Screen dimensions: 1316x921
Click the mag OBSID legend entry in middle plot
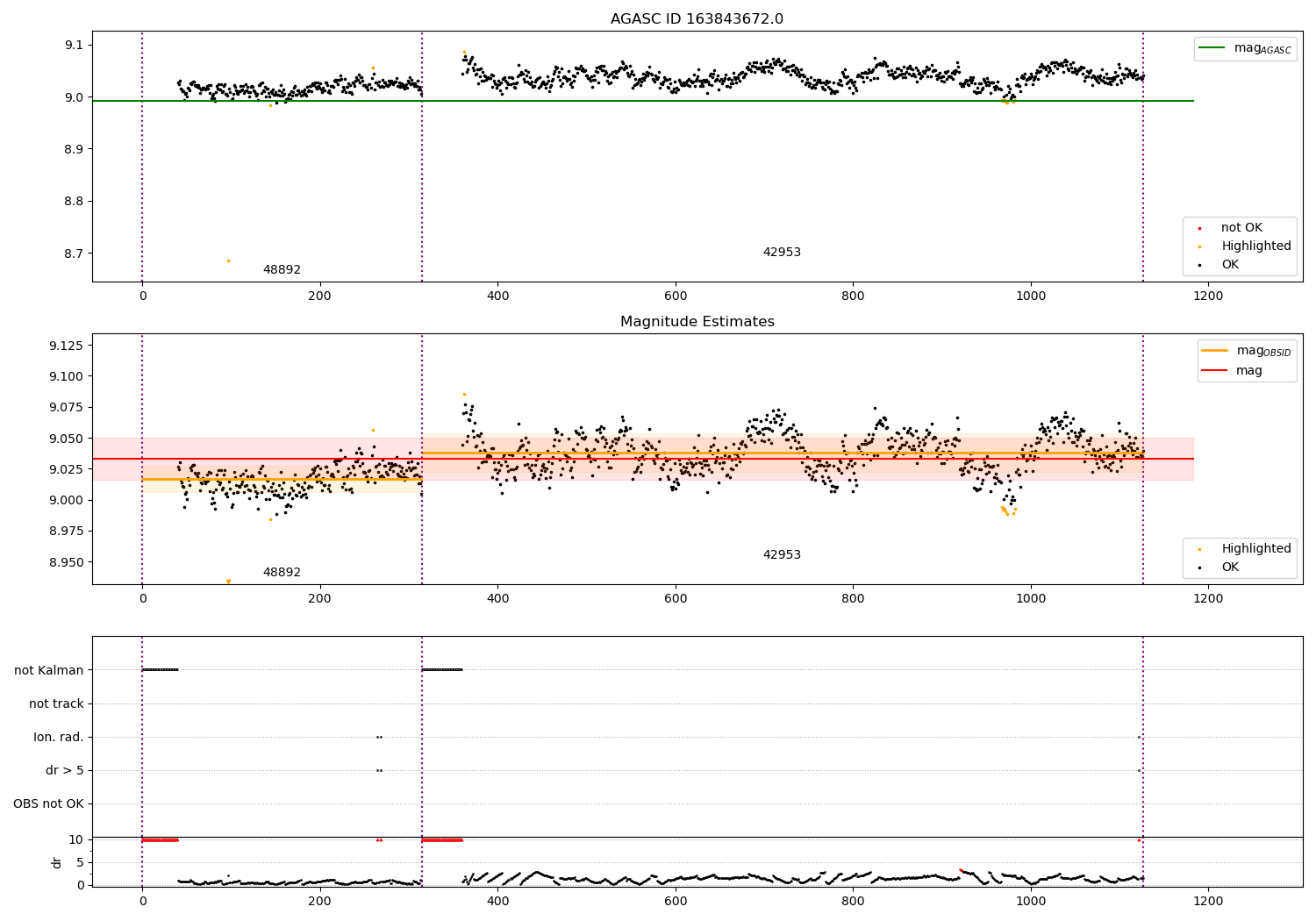pos(1246,351)
